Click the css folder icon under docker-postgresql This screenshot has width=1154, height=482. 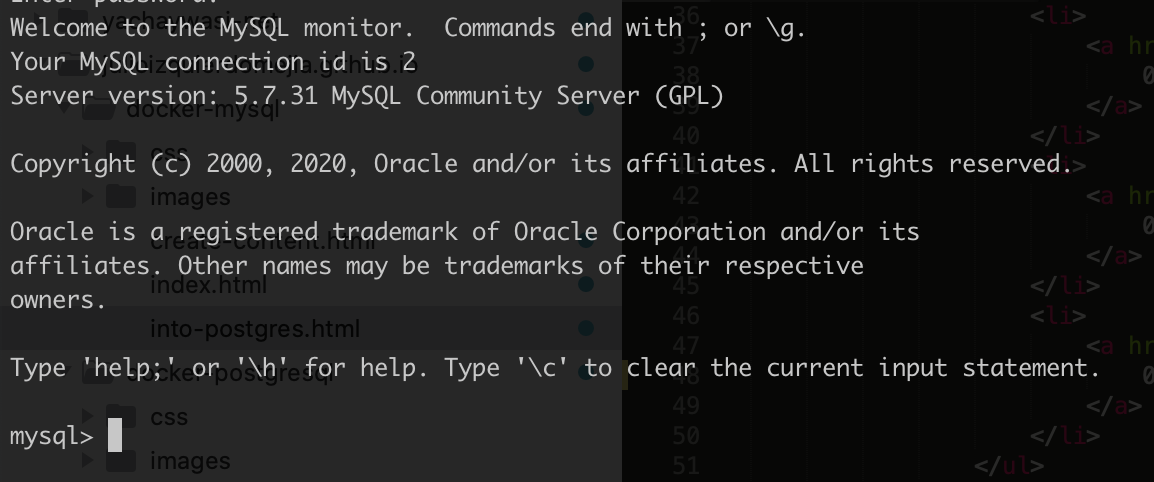[x=121, y=417]
